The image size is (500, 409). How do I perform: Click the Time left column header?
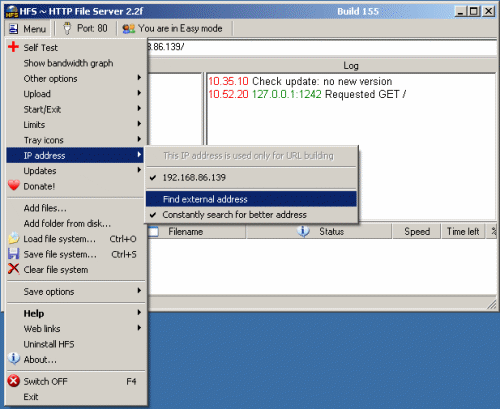point(463,231)
